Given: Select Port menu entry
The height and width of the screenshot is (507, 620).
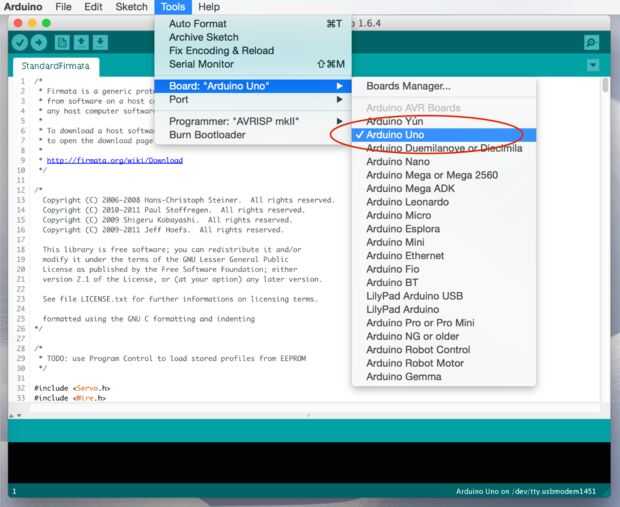Looking at the screenshot, I should (253, 99).
